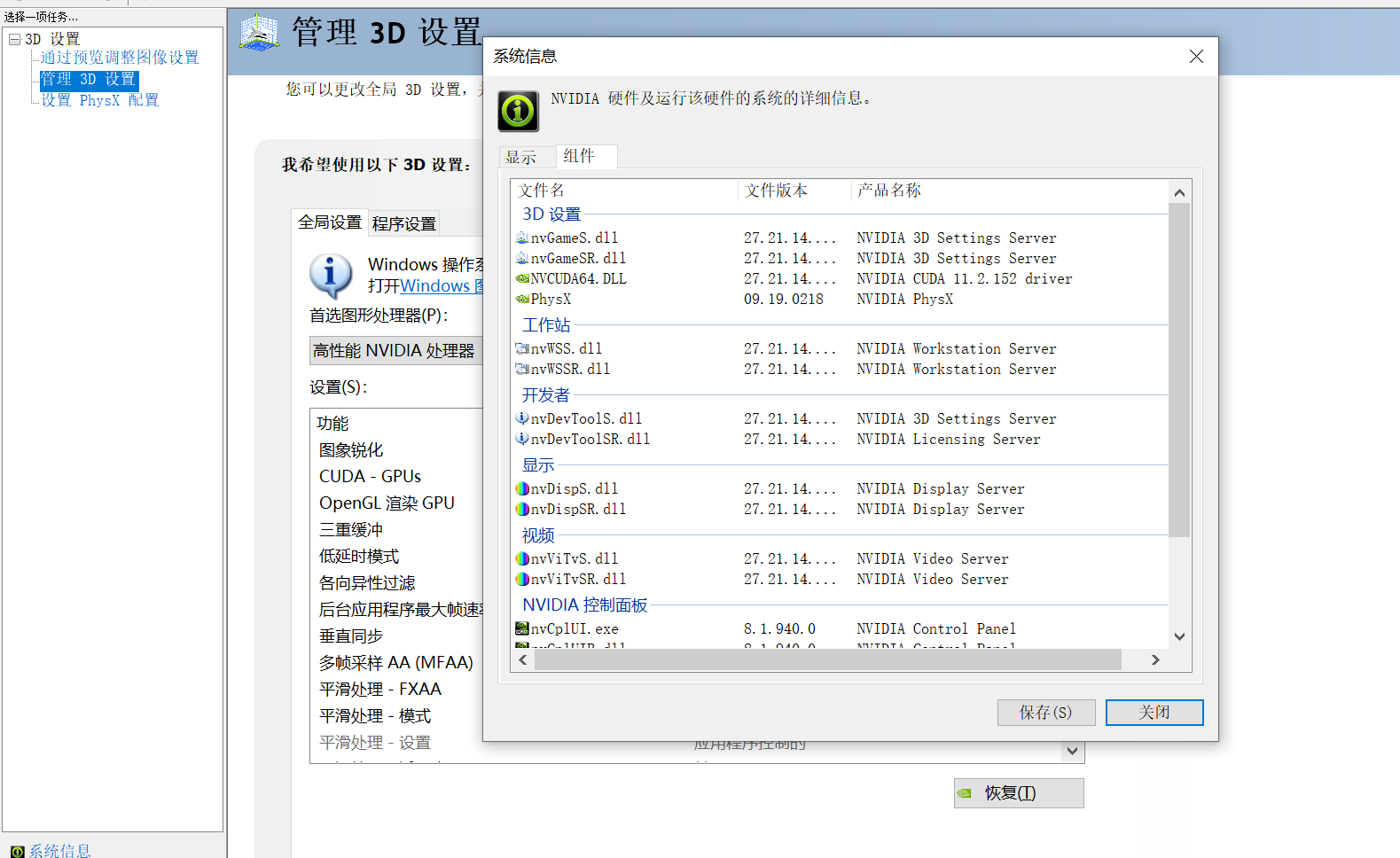Click the 开发者 group header
Screen dimensions: 1400x858
546,395
